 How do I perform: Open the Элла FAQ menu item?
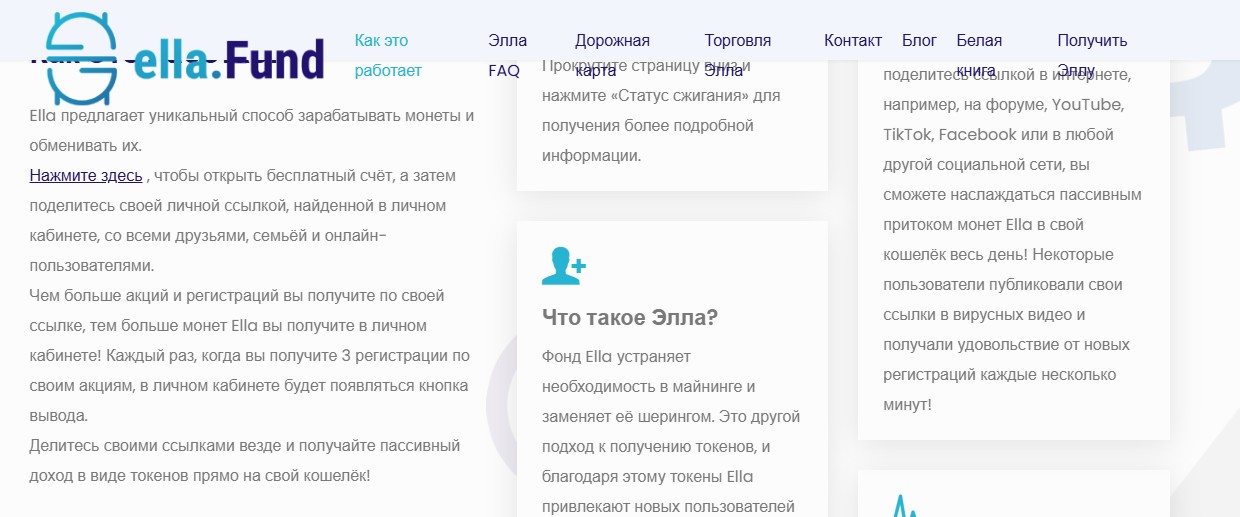[508, 56]
